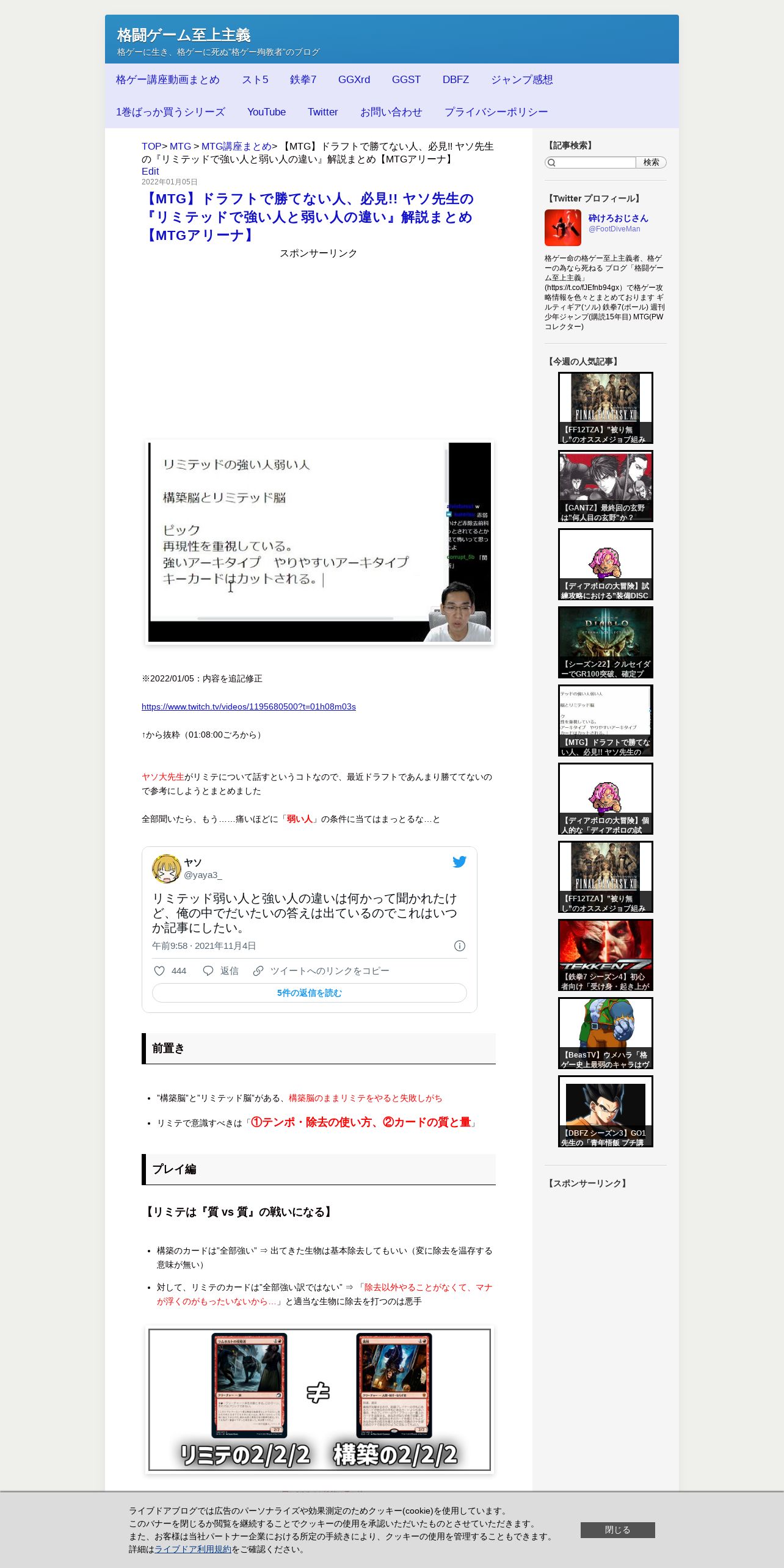Click the Edit link under breadcrumb
Image resolution: width=784 pixels, height=1568 pixels.
click(x=150, y=172)
